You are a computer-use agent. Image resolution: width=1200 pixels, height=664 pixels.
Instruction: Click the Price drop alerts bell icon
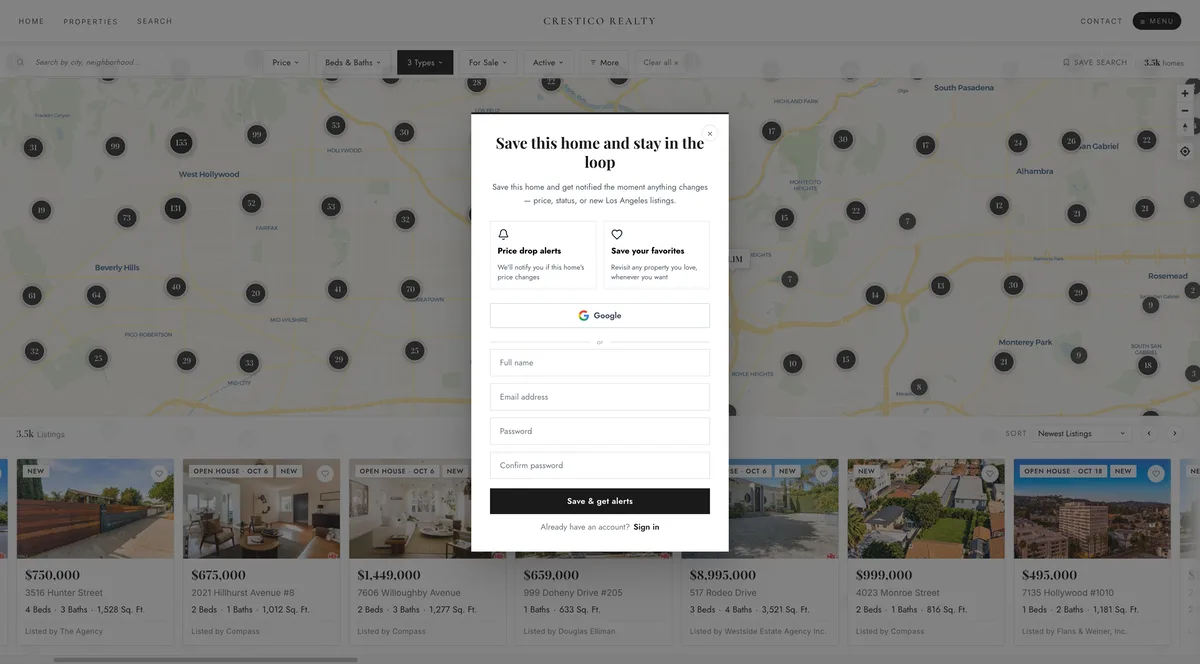pyautogui.click(x=503, y=234)
